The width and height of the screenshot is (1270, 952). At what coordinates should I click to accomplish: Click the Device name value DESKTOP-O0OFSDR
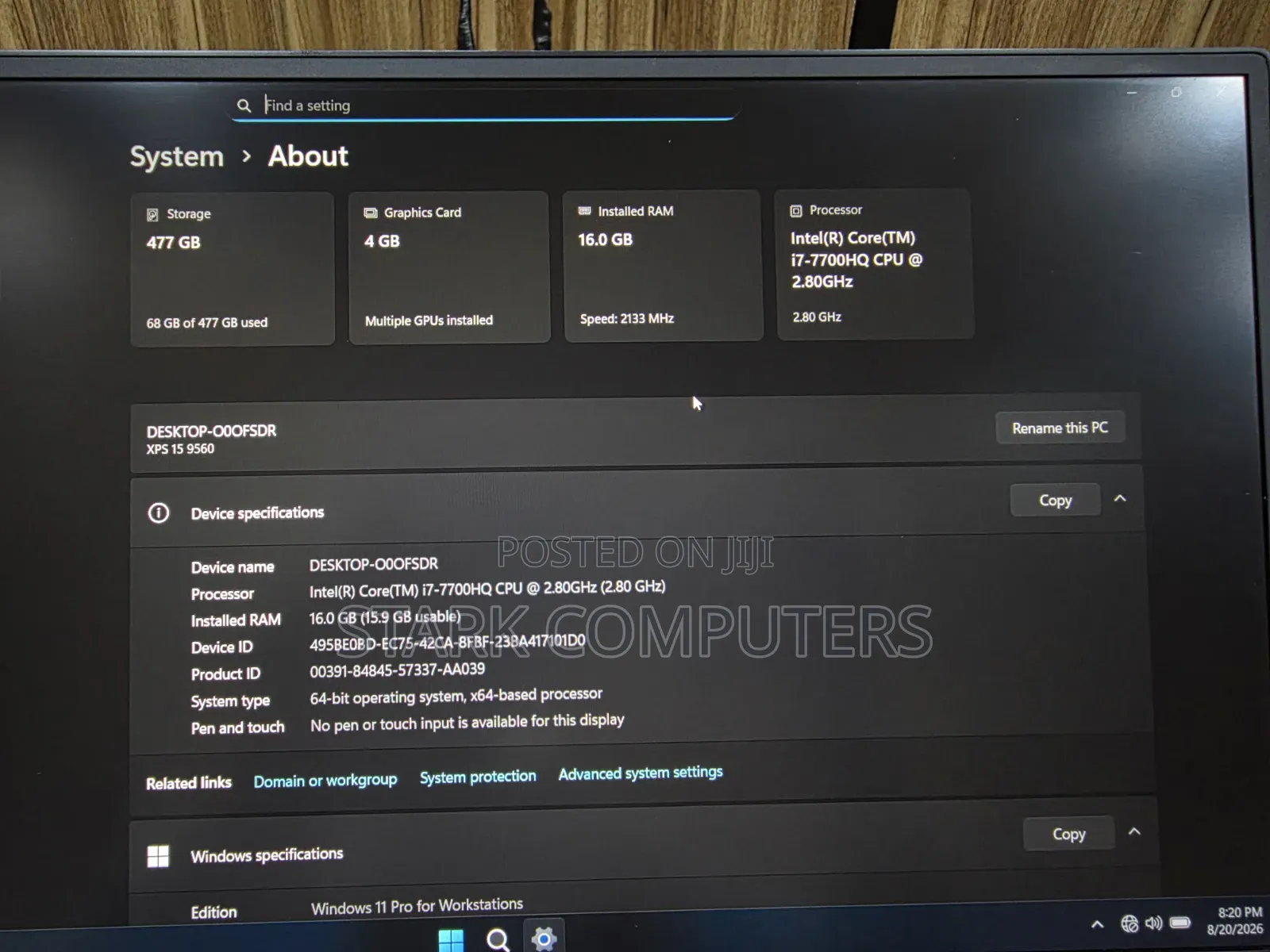[374, 564]
